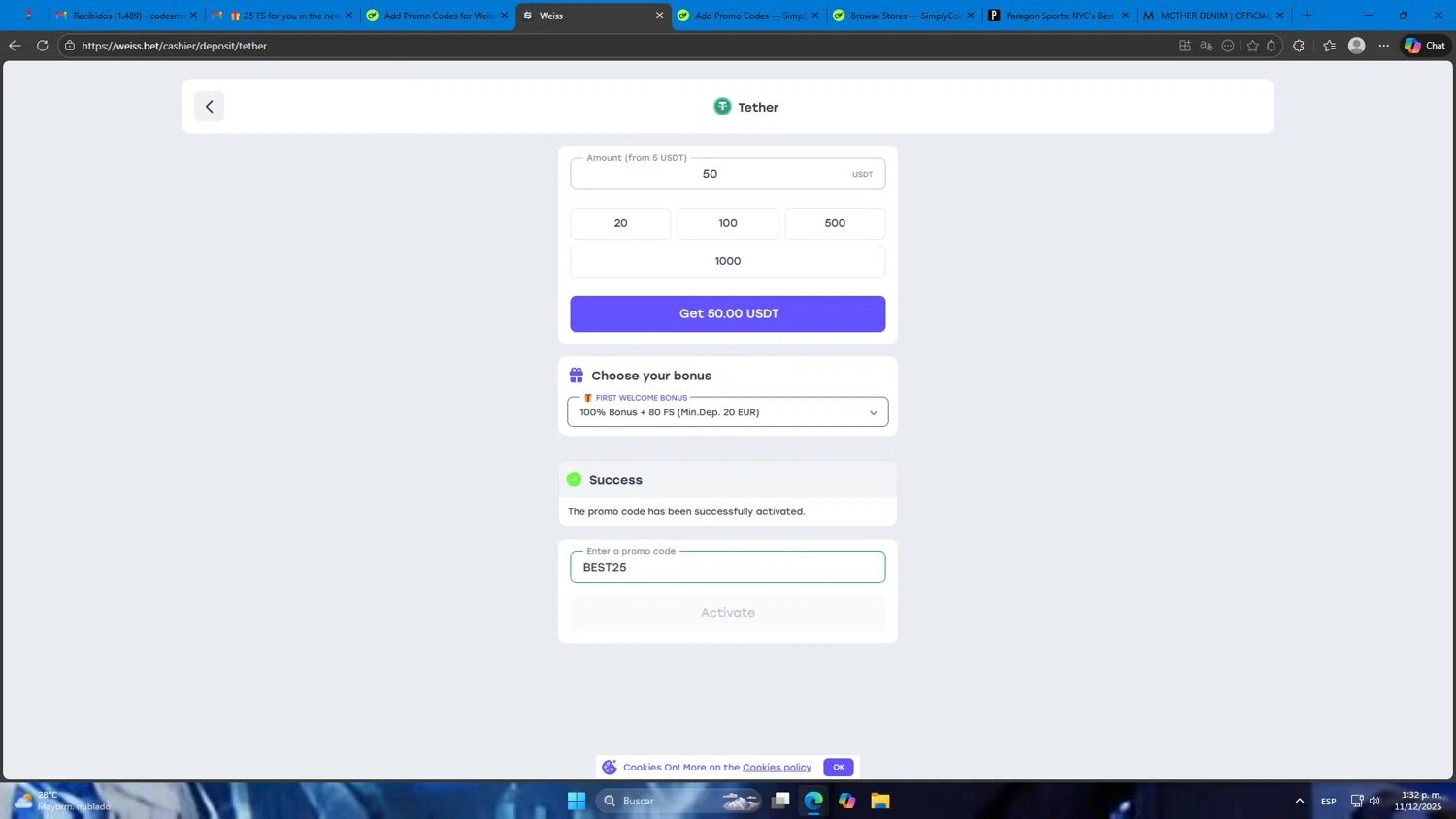Click the promo code field containing BEST25
This screenshot has width=1456, height=819.
pyautogui.click(x=728, y=567)
